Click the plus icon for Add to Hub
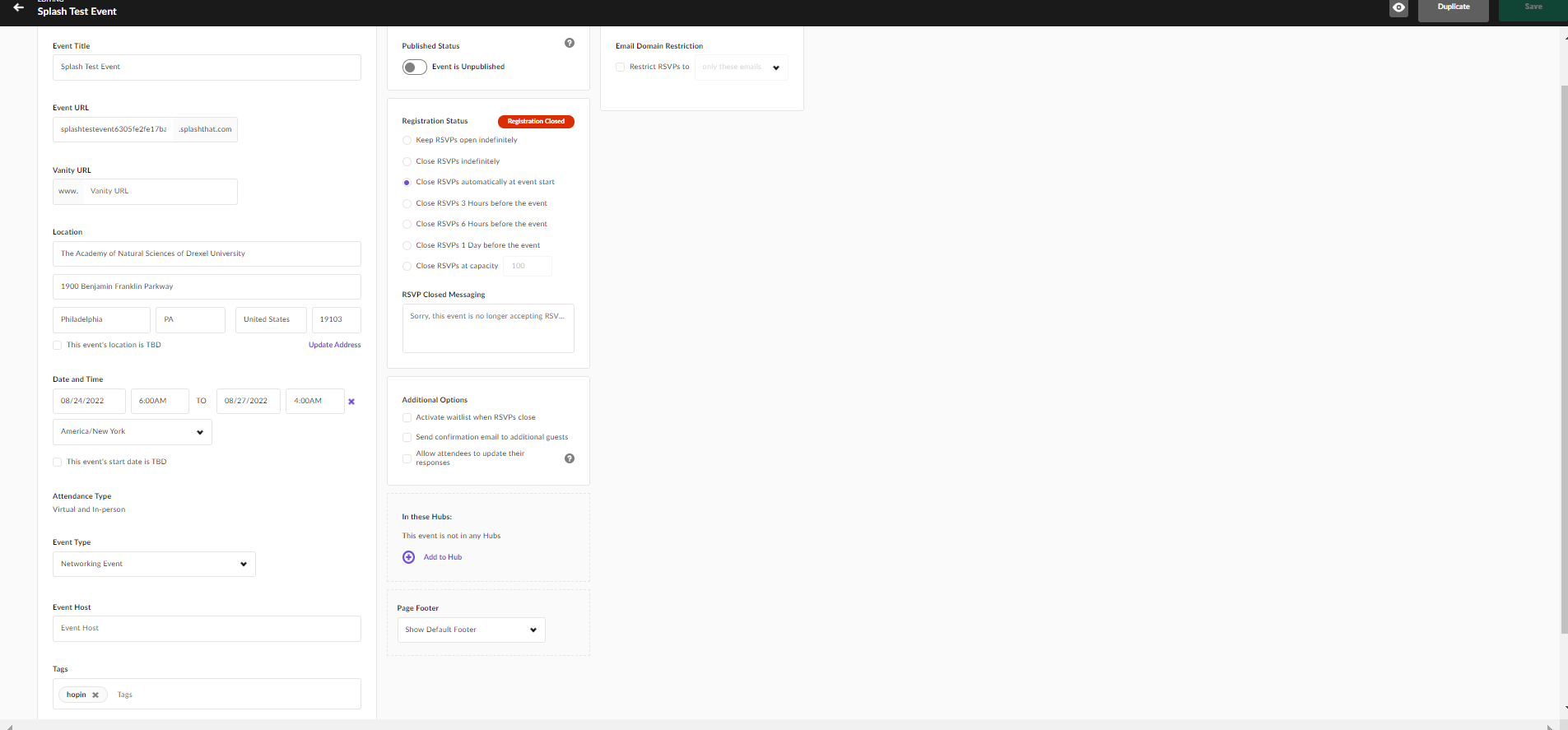This screenshot has height=730, width=1568. [408, 557]
